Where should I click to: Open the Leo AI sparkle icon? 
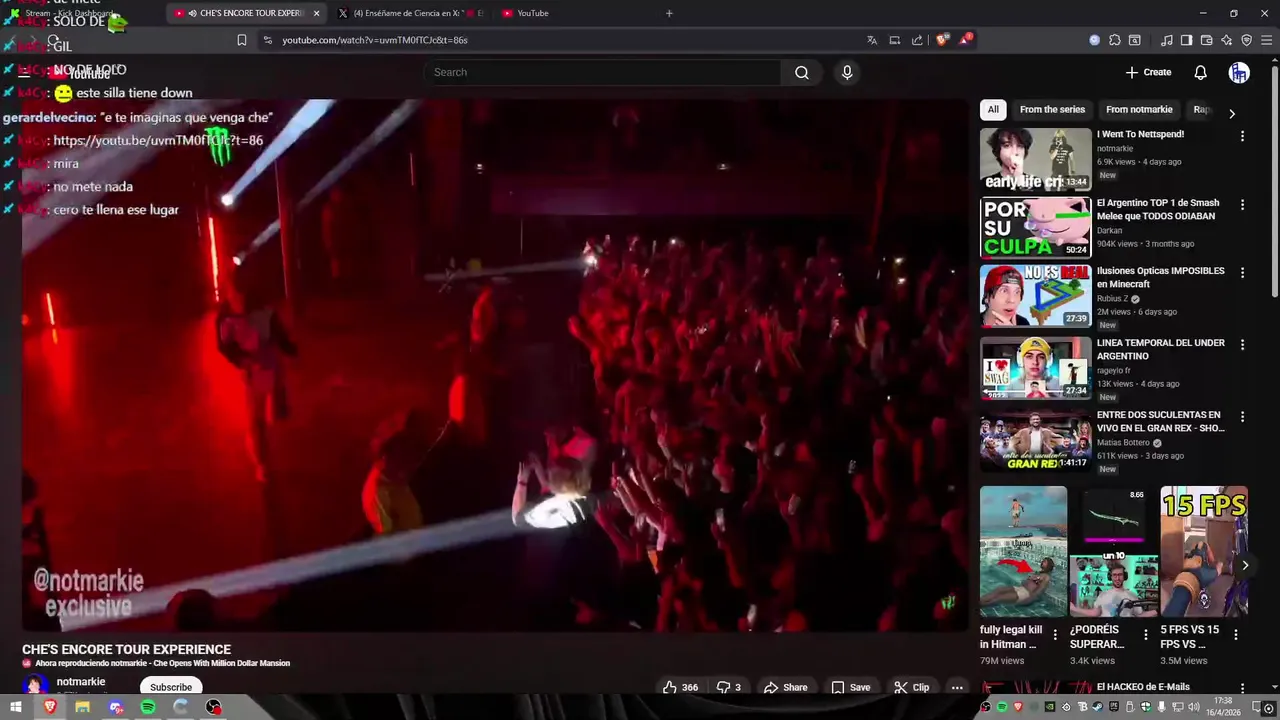tap(1227, 40)
